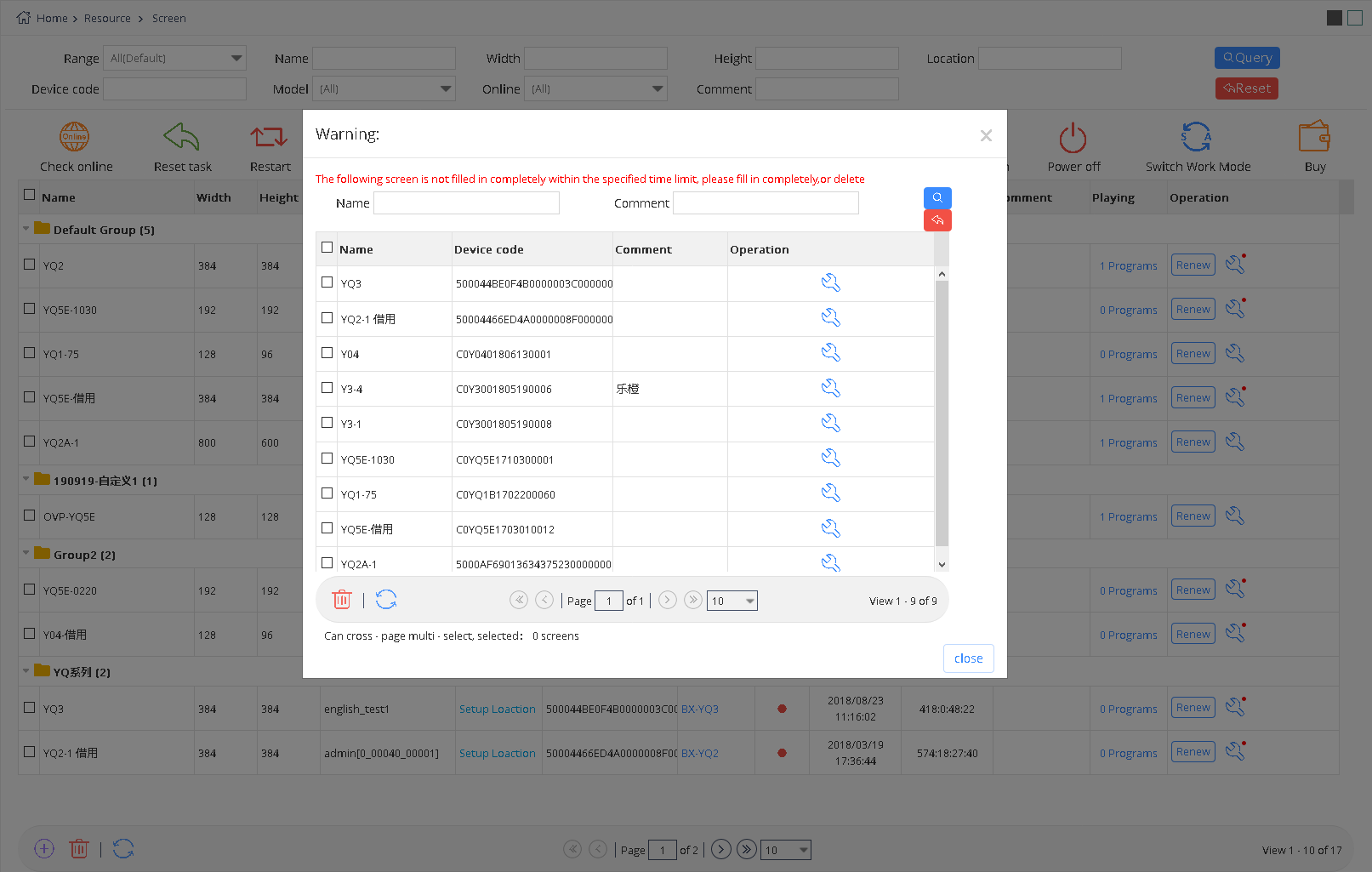This screenshot has height=872, width=1372.
Task: Click the Resource breadcrumb item
Action: (x=107, y=18)
